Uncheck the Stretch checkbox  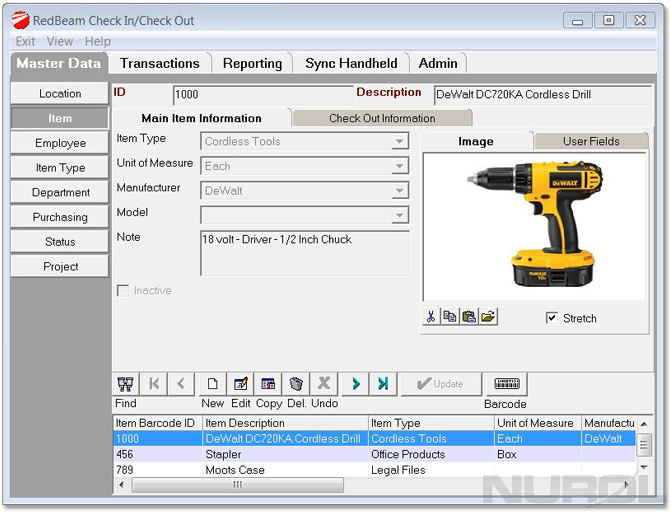coord(552,318)
